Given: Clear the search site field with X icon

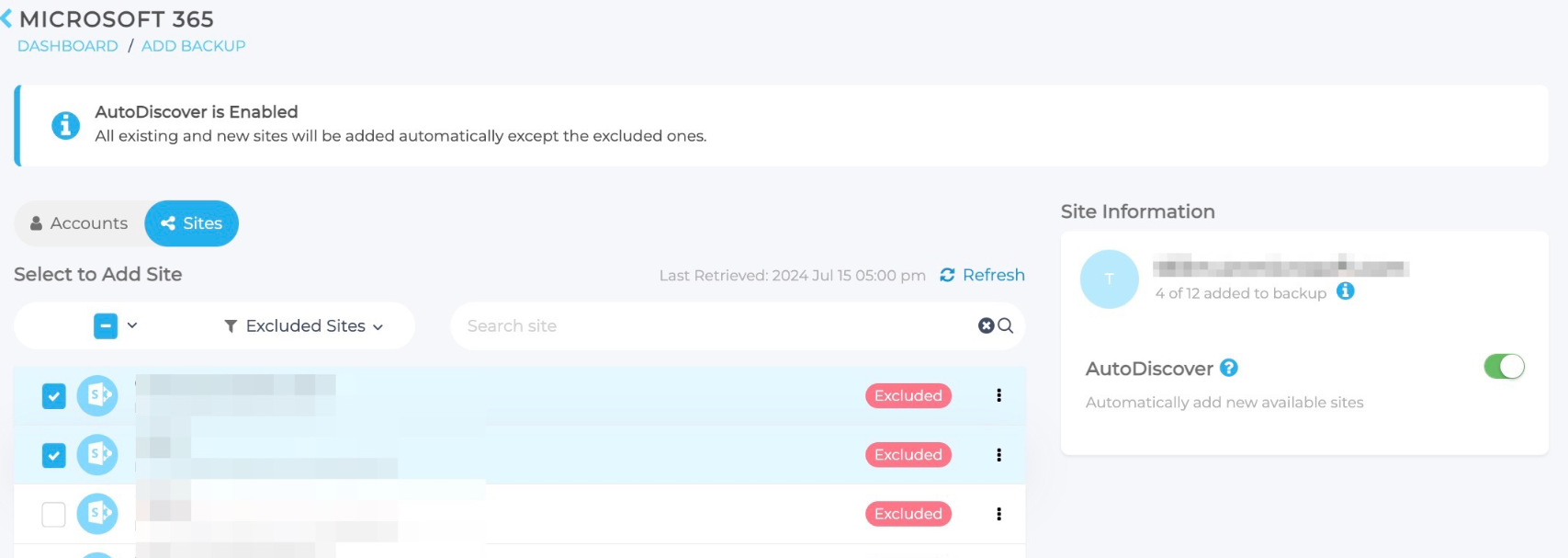Looking at the screenshot, I should coord(987,325).
